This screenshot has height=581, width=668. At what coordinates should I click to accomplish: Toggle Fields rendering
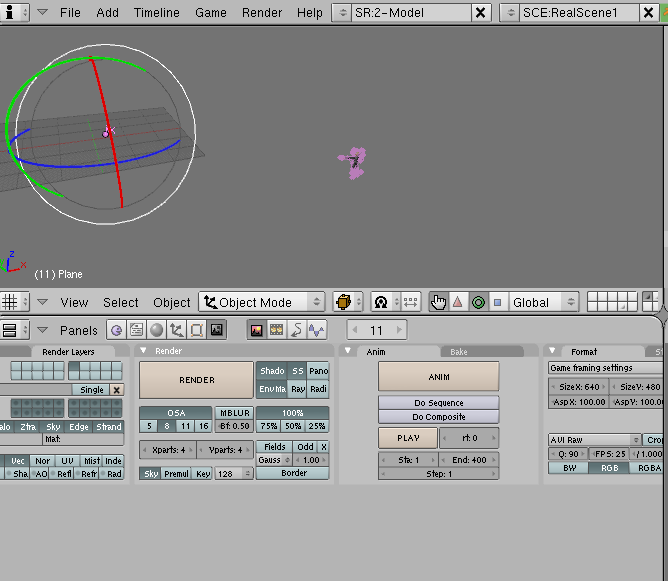pyautogui.click(x=274, y=446)
